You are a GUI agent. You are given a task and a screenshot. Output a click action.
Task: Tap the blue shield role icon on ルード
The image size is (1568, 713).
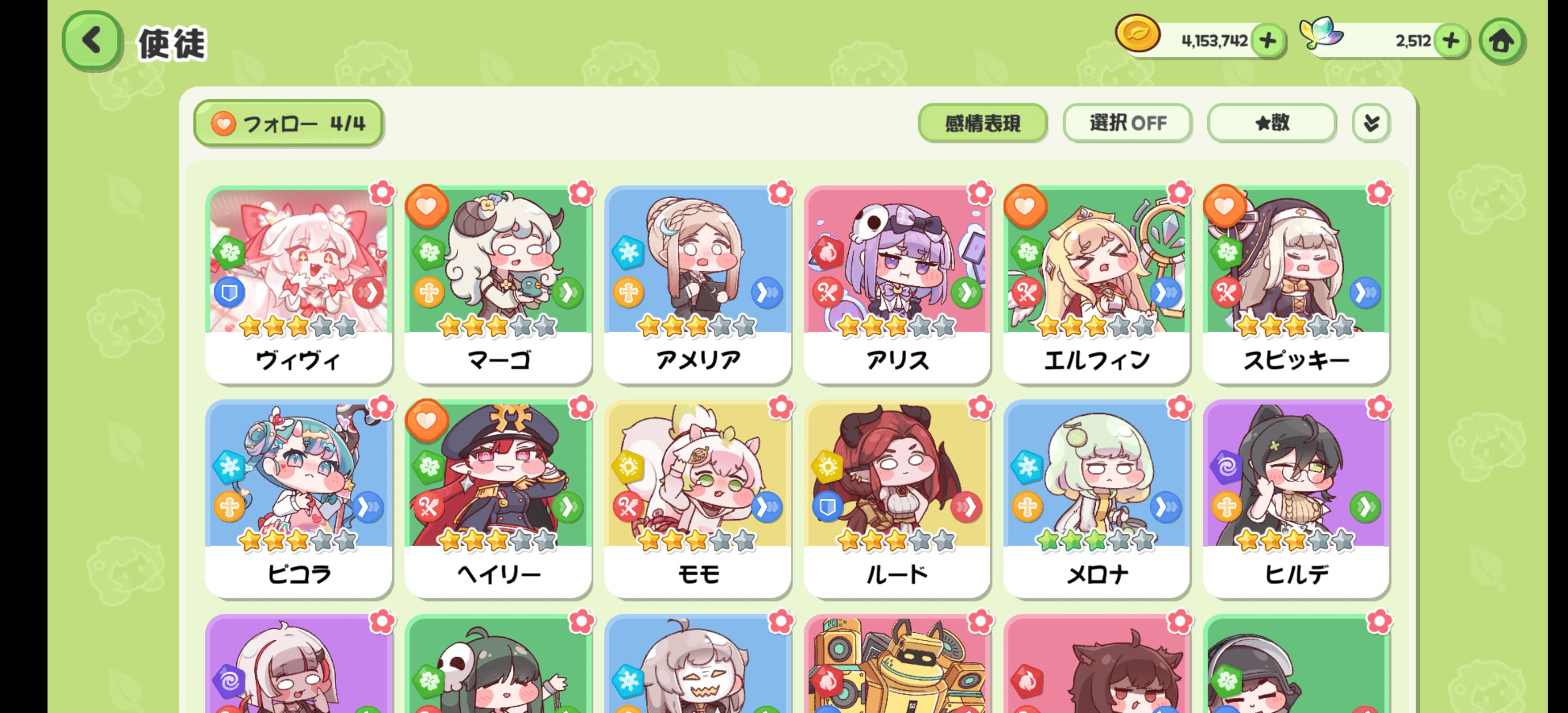pos(827,507)
